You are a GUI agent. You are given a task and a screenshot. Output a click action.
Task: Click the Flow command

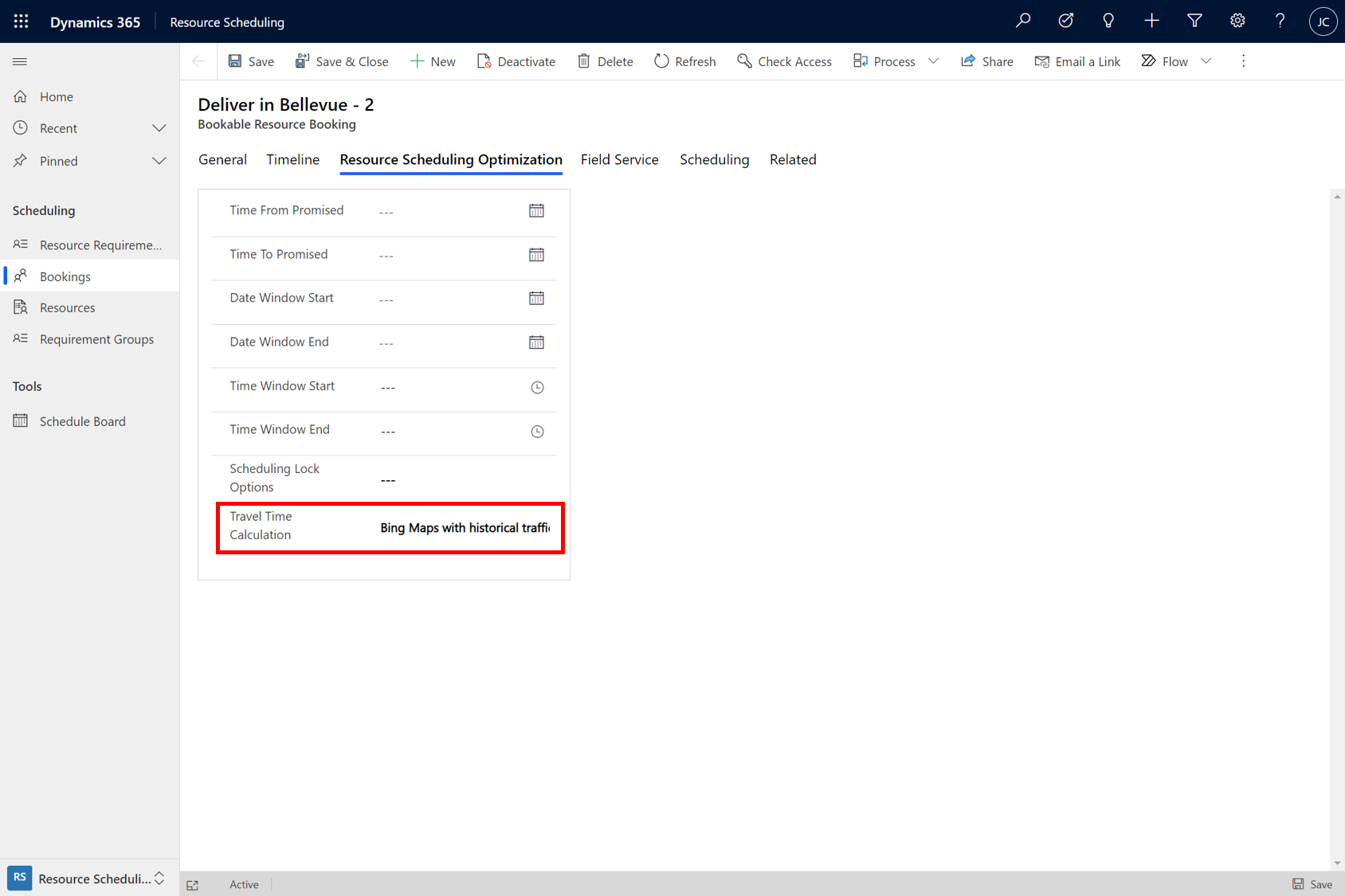[1165, 61]
